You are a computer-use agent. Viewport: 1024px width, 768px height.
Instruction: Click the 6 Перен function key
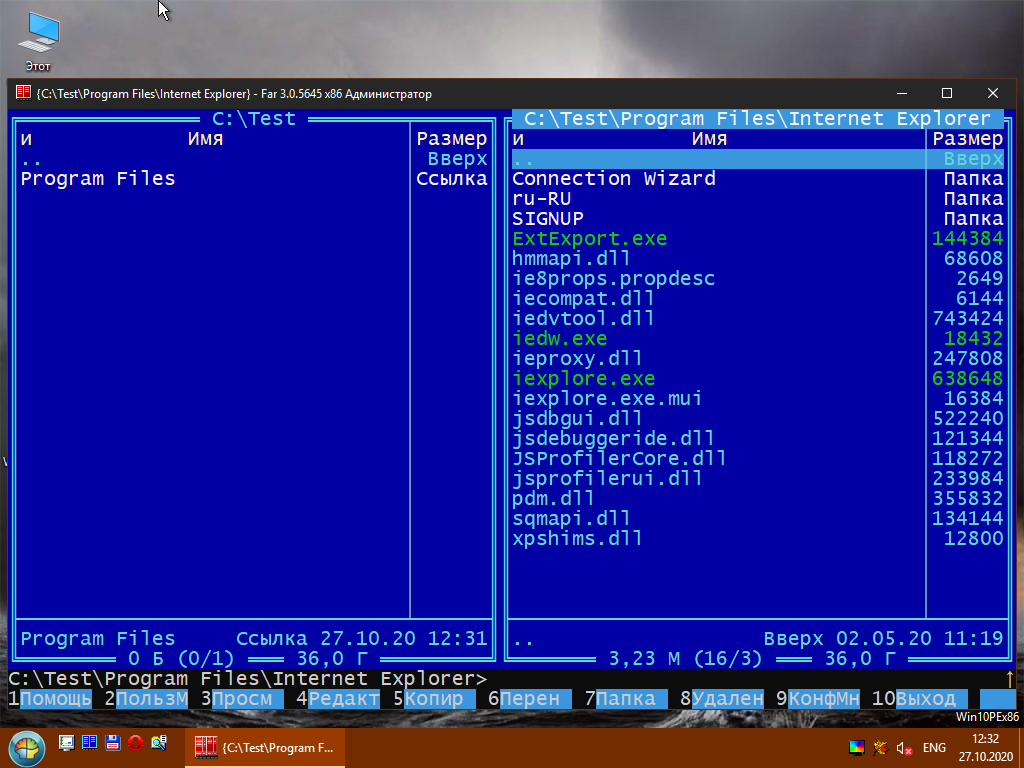530,699
